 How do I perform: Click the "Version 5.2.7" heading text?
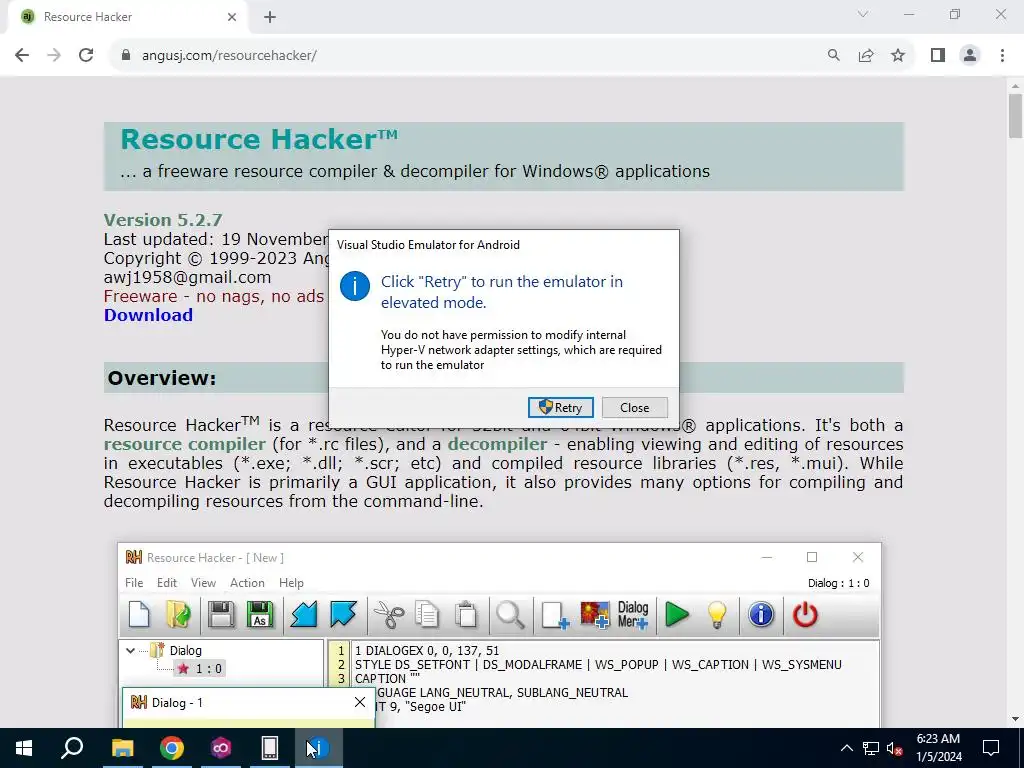point(163,219)
